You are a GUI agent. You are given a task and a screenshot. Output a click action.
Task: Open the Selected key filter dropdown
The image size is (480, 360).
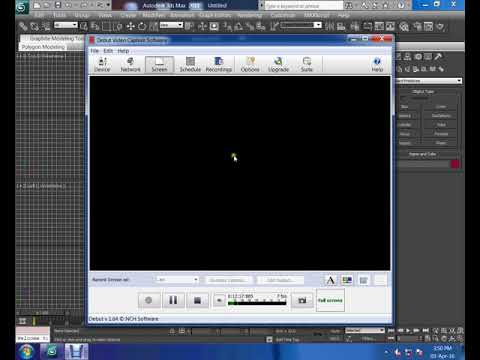click(365, 331)
